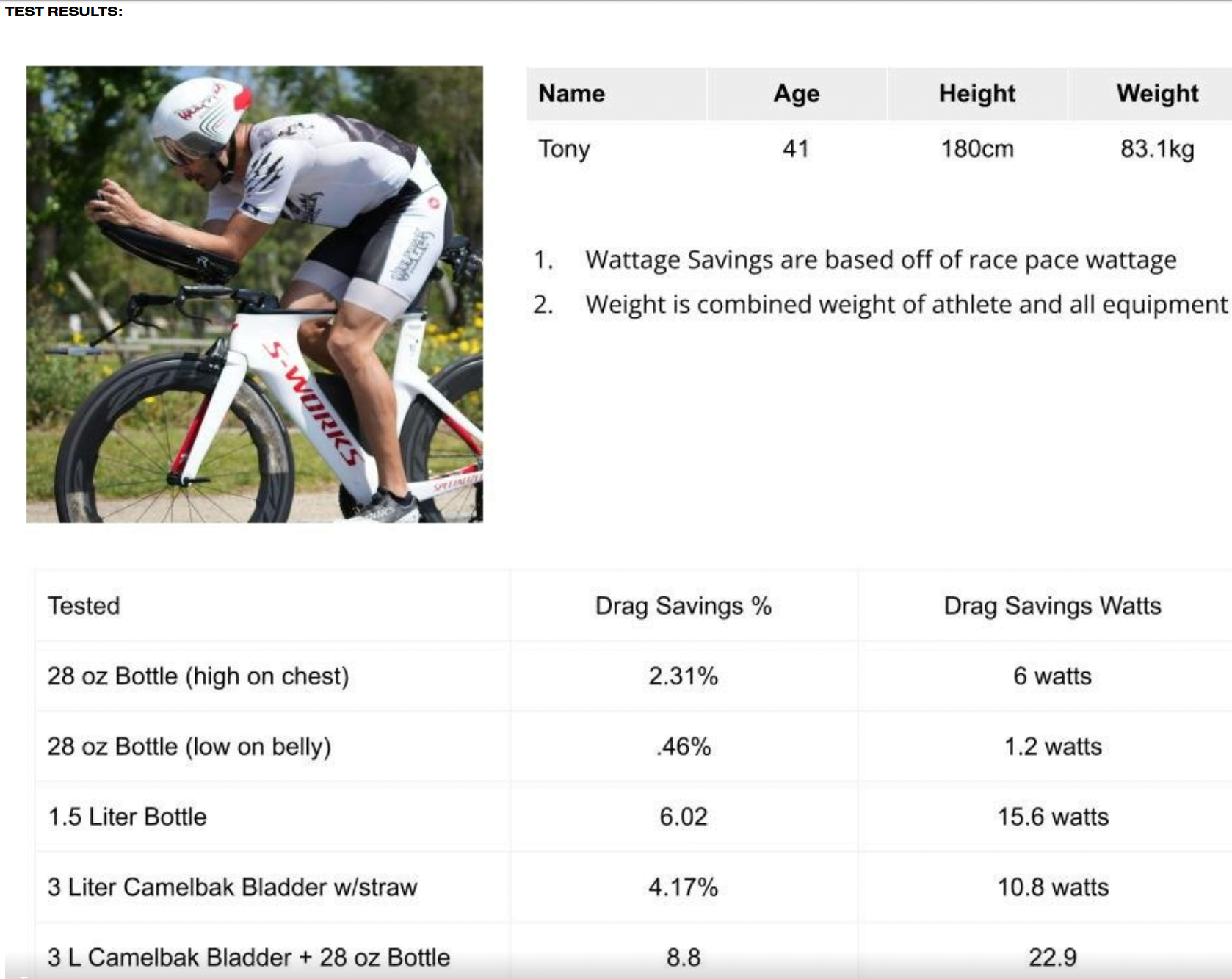
Task: Click the 15.6 watts value
Action: [x=1053, y=817]
